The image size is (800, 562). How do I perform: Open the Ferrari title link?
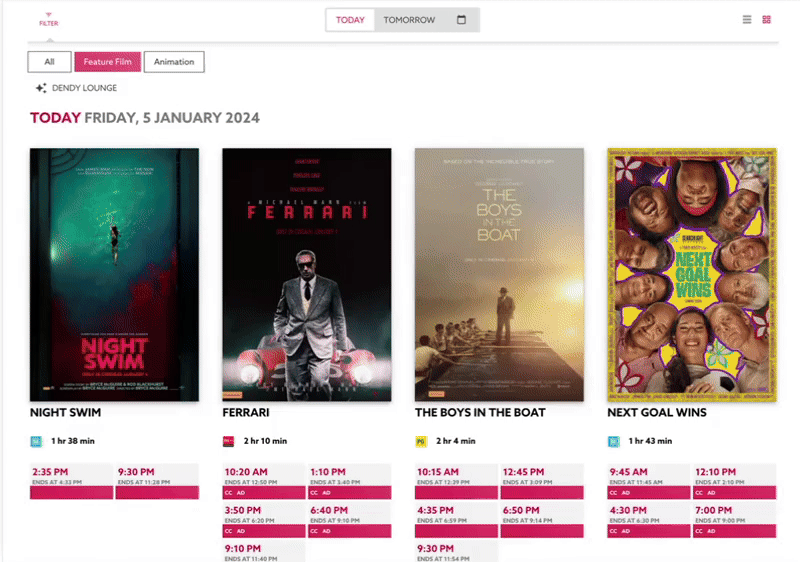tap(246, 412)
